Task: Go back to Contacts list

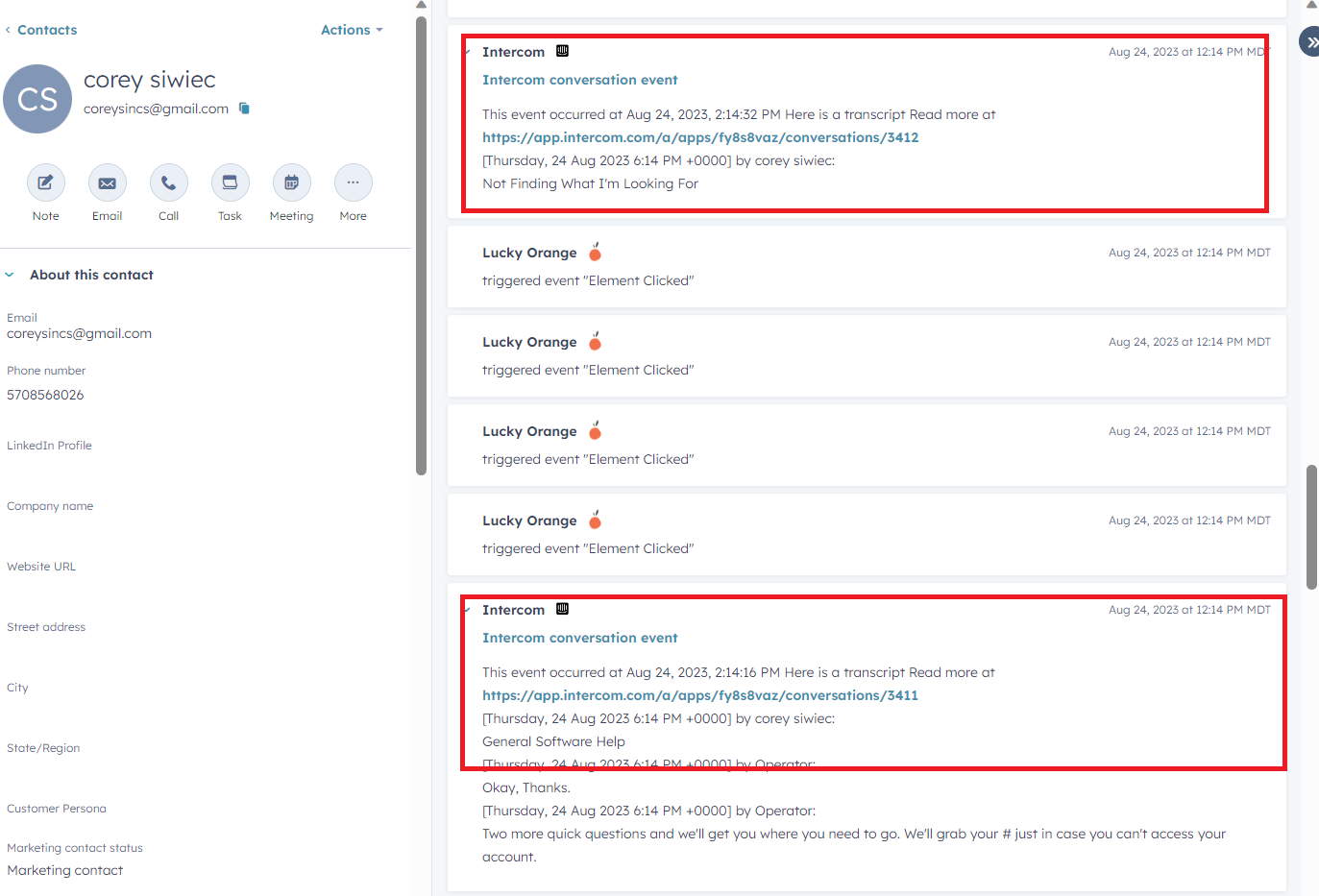Action: [x=40, y=30]
